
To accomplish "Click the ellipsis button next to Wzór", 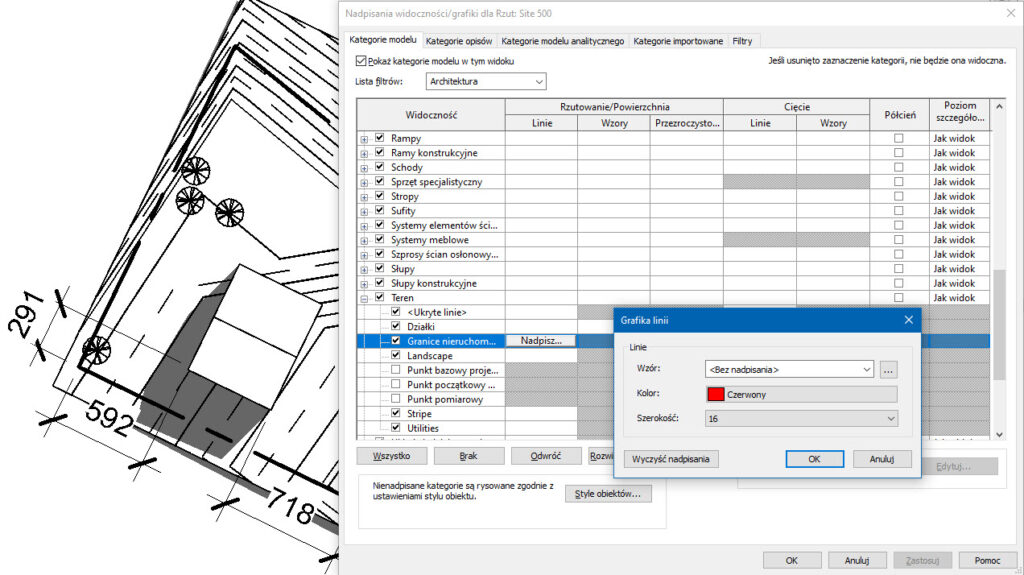I will [x=889, y=369].
